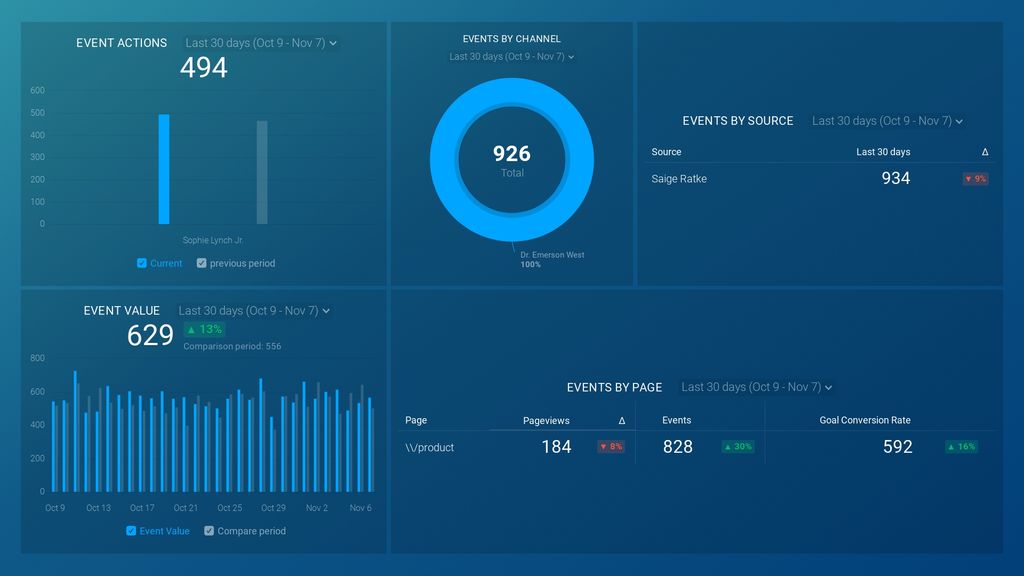This screenshot has width=1024, height=576.
Task: Toggle the Compare period checkbox
Action: (x=209, y=531)
